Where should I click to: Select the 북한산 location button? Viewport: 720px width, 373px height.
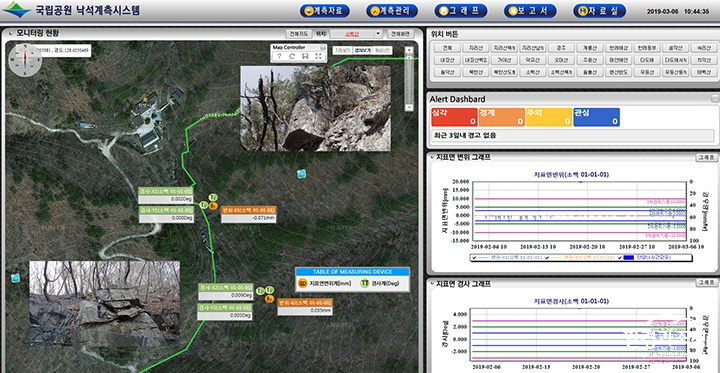point(475,72)
